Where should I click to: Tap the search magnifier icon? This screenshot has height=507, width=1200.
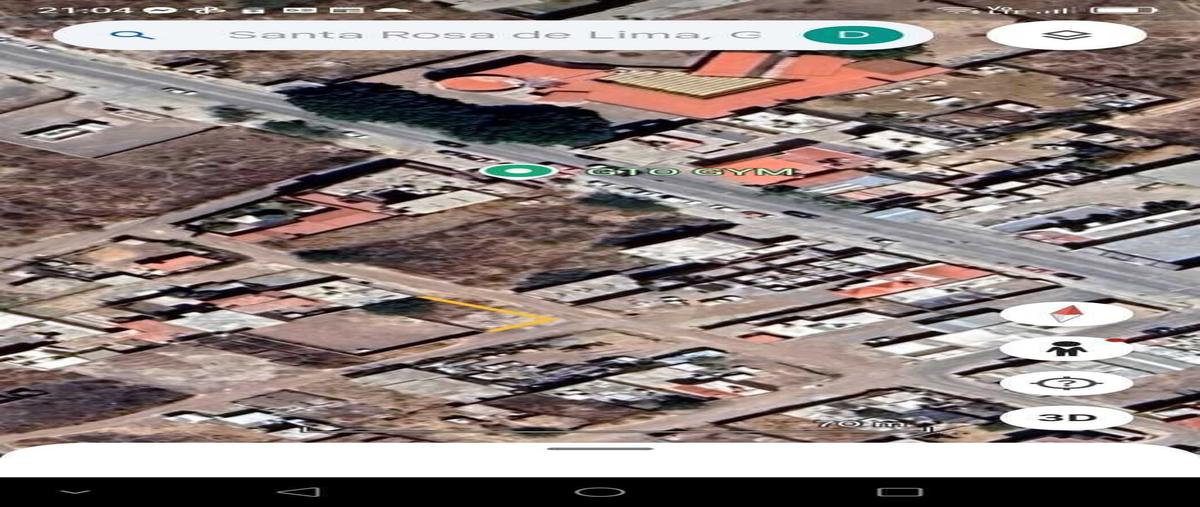tap(133, 35)
